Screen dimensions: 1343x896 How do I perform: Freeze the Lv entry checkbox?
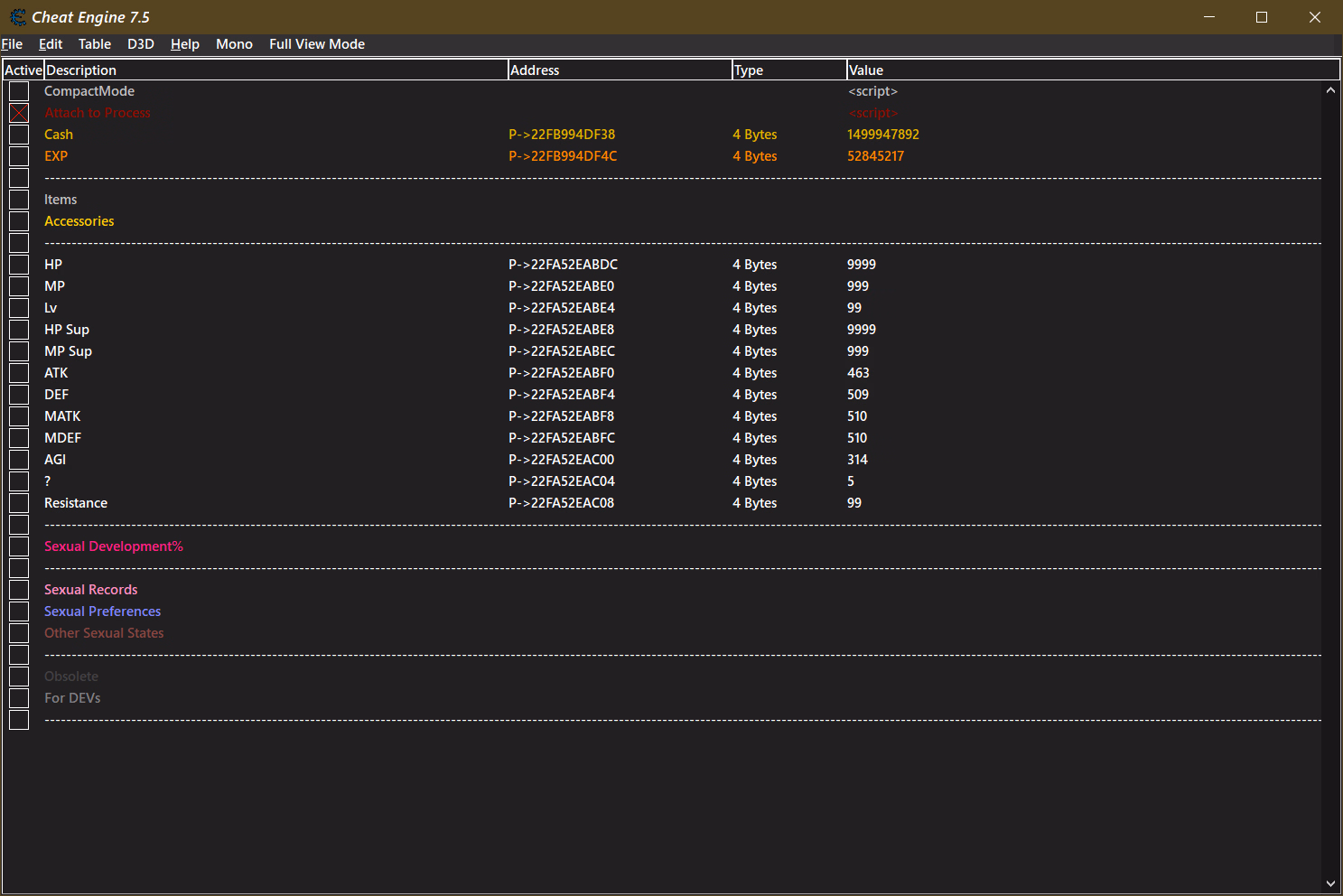[x=19, y=308]
